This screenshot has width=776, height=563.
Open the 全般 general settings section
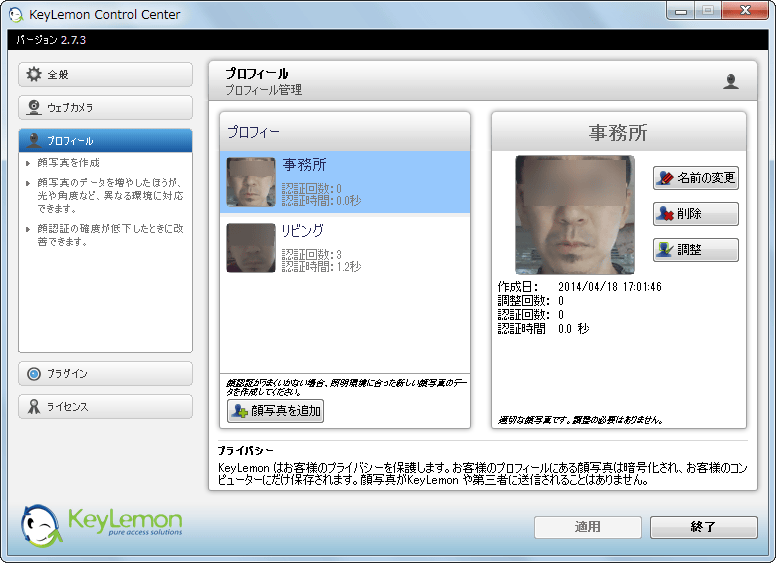pyautogui.click(x=105, y=75)
